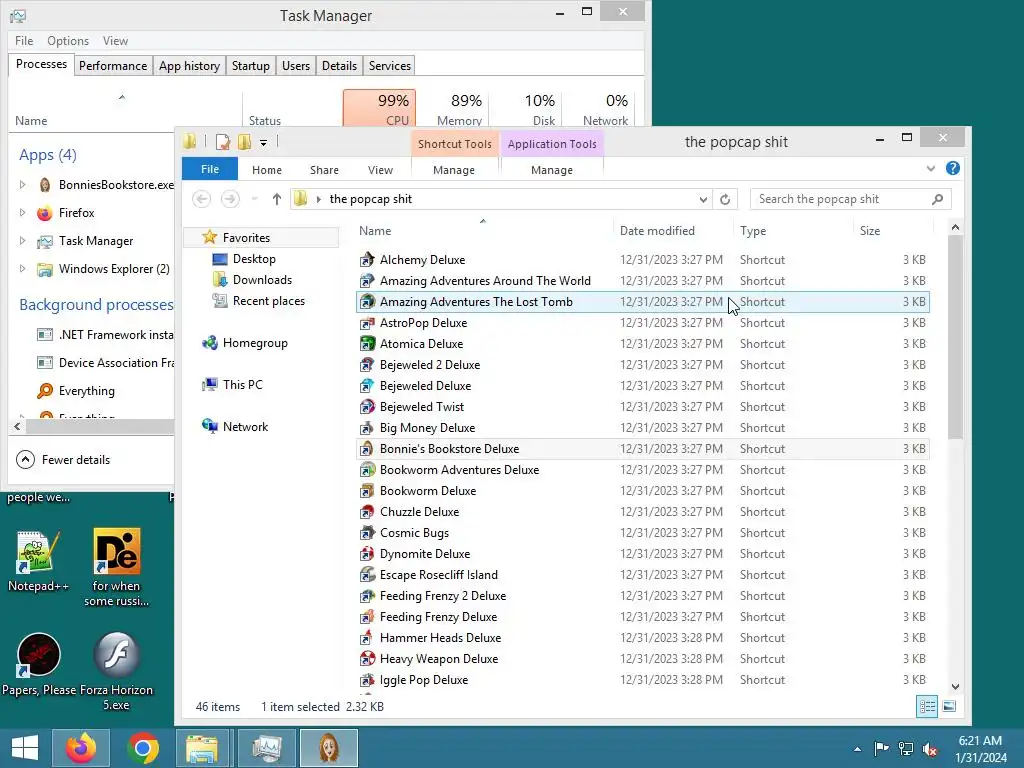Open the File ribbon tab in Explorer
The width and height of the screenshot is (1024, 768).
pyautogui.click(x=210, y=169)
